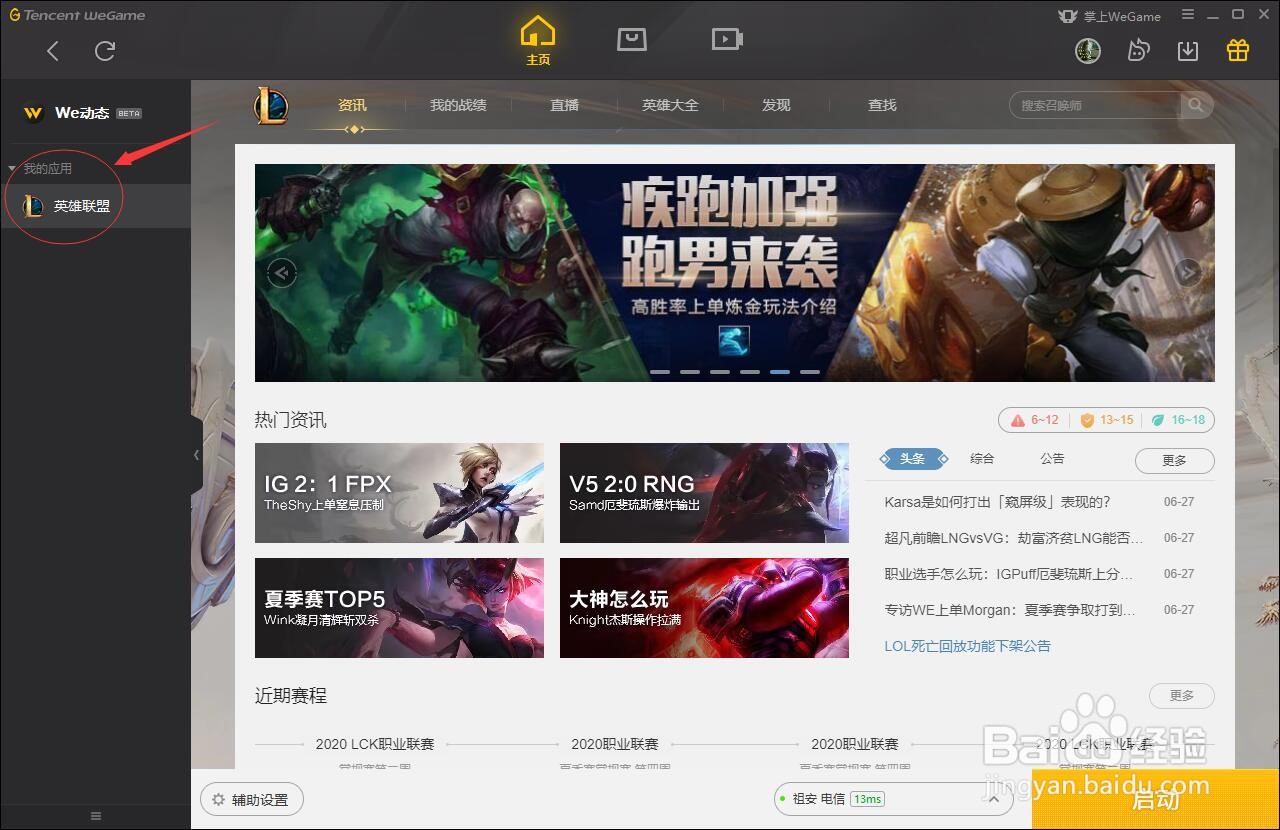1280x830 pixels.
Task: Select the fifth highlighted banner indicator
Action: point(780,372)
